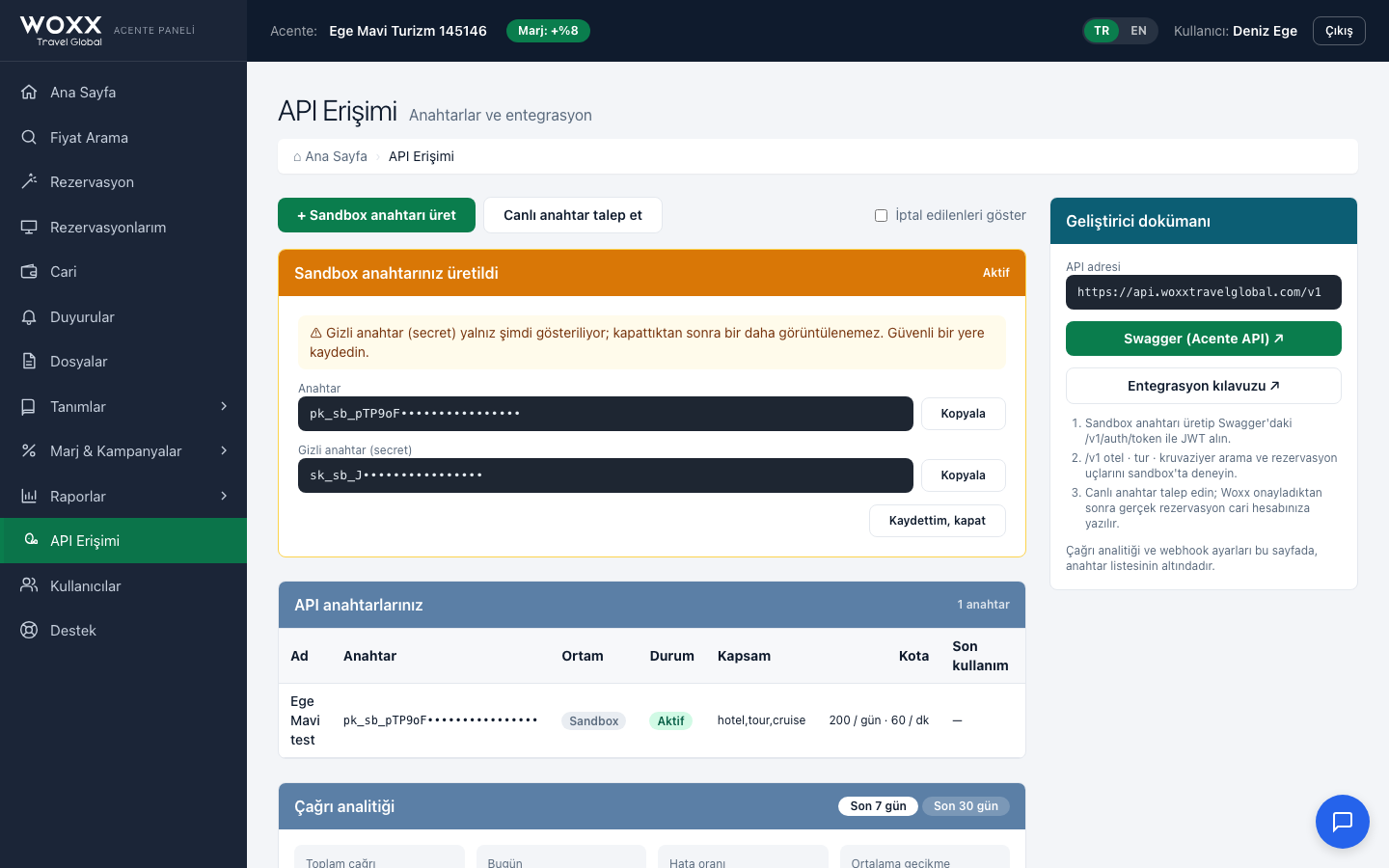Viewport: 1389px width, 868px height.
Task: Click the Marj: +%8 badge
Action: (x=548, y=31)
